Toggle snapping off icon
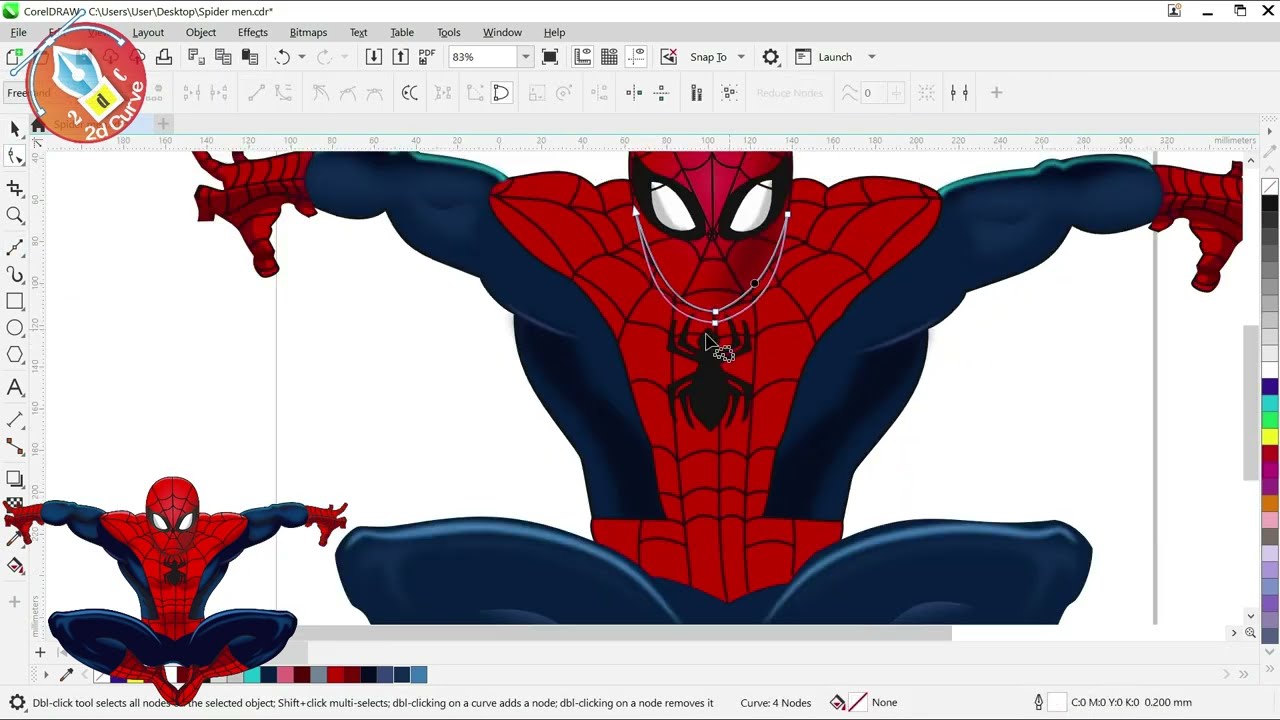The image size is (1280, 720). [669, 57]
